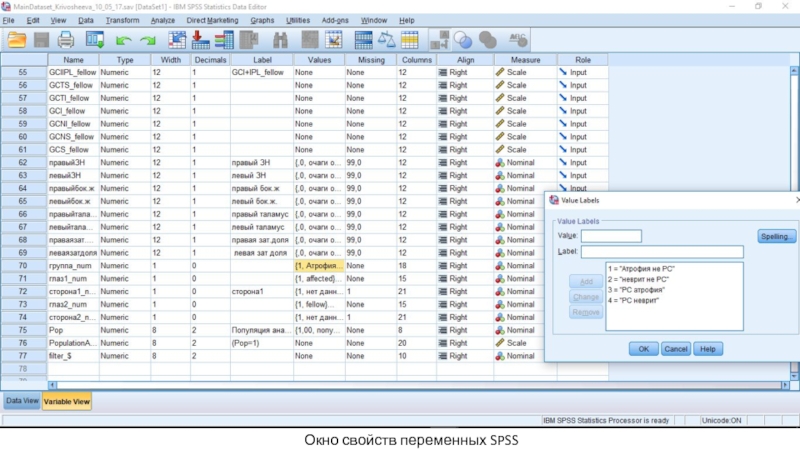Click the Recall recent dialogs icon

tap(96, 41)
